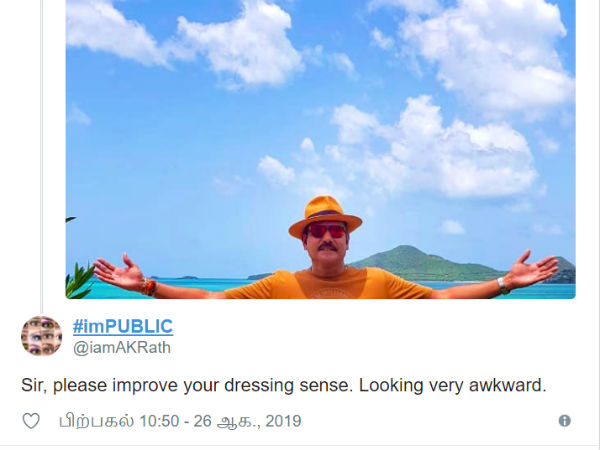Screen dimensions: 600x450
Task: Click the red sunglasses in the photo
Action: [326, 231]
